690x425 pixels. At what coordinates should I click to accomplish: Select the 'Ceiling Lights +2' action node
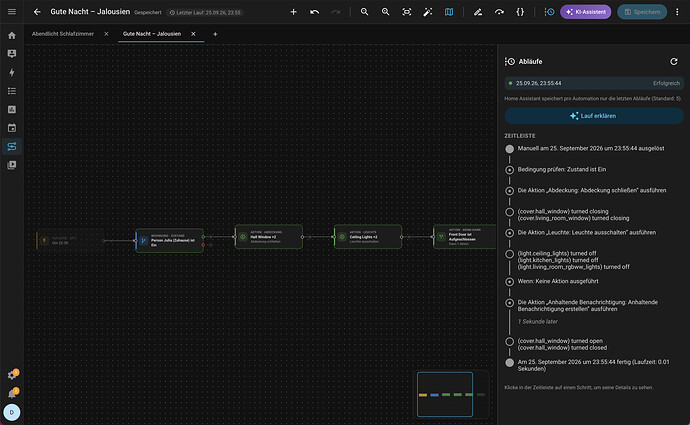pos(368,237)
